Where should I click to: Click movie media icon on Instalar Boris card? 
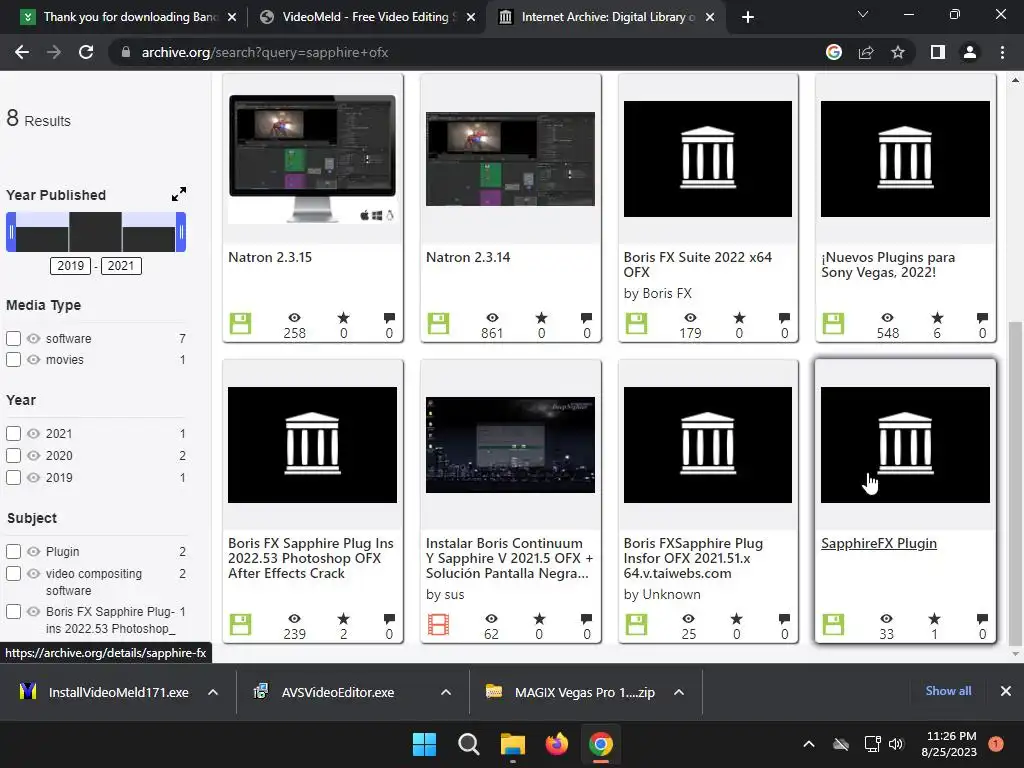(438, 624)
